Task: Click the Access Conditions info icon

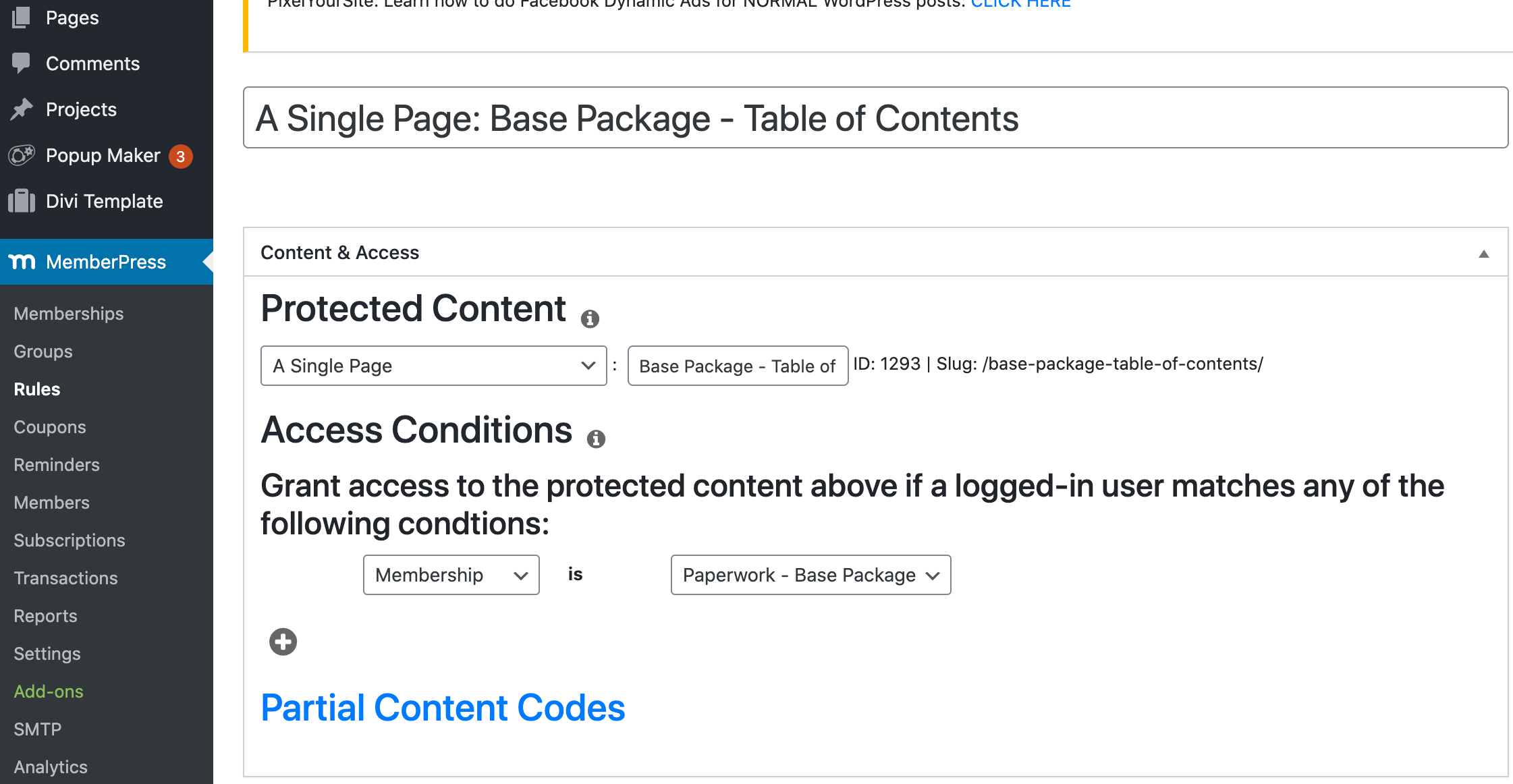Action: tap(596, 439)
